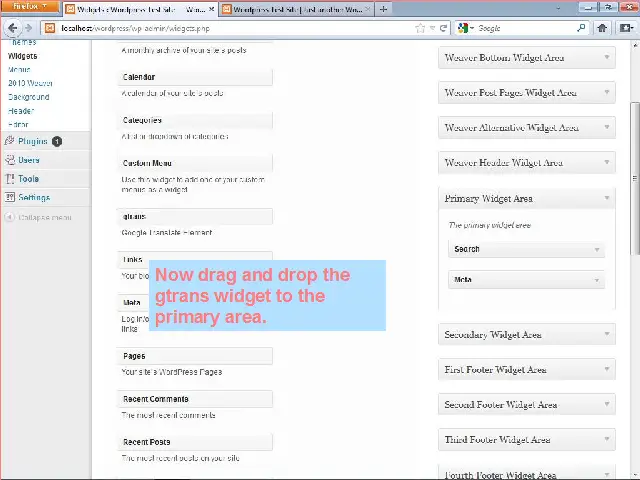Expand the Search widget dropdown arrow
Image resolution: width=640 pixels, height=480 pixels.
coord(597,249)
